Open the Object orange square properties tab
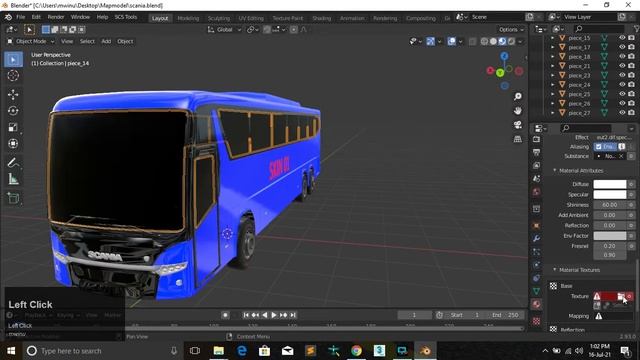Viewport: 640px width, 360px height. [536, 226]
